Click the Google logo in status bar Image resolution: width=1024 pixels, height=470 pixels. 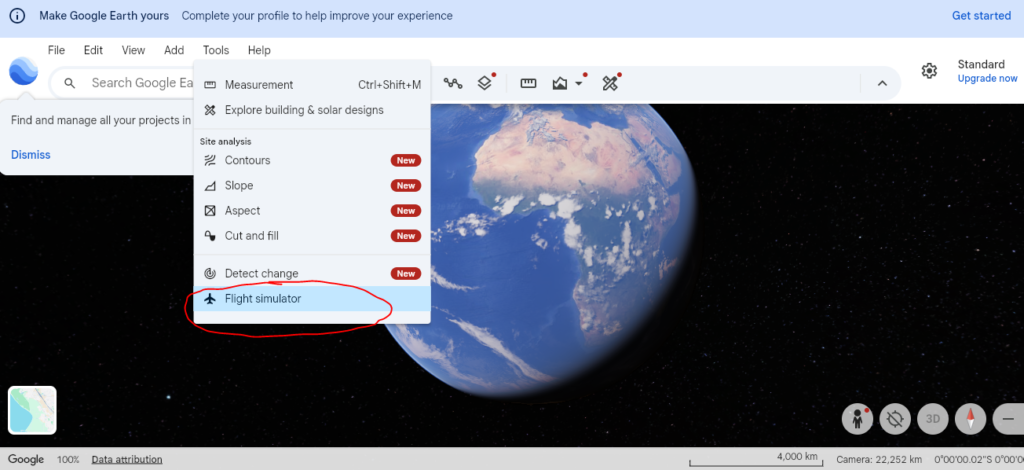click(26, 460)
